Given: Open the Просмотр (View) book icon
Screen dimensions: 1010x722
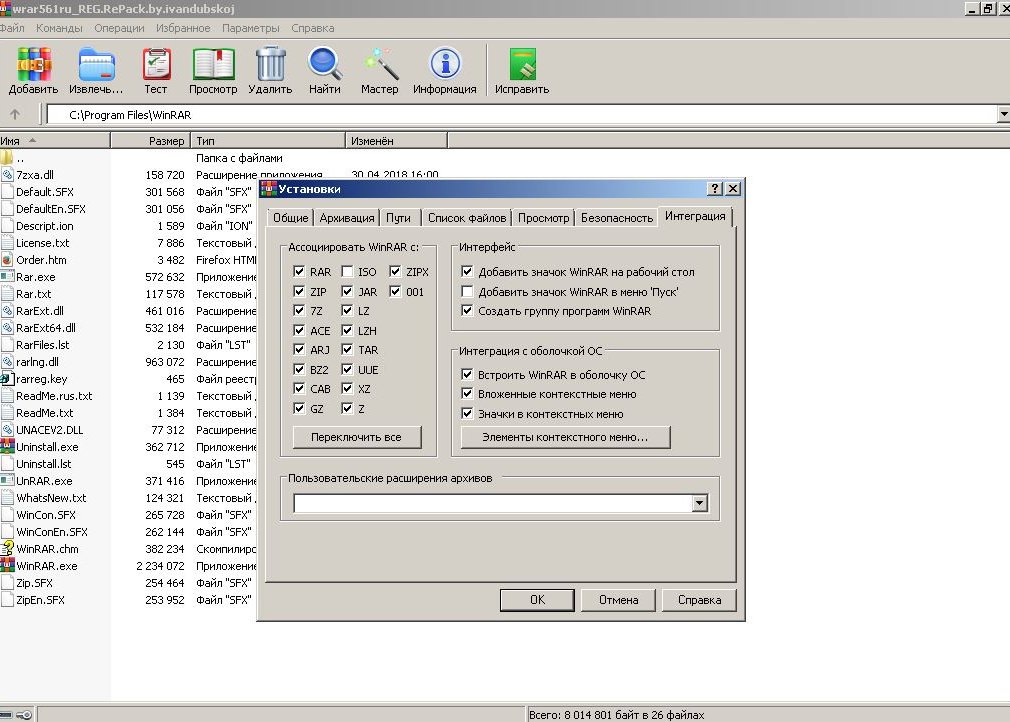Looking at the screenshot, I should click(x=213, y=64).
